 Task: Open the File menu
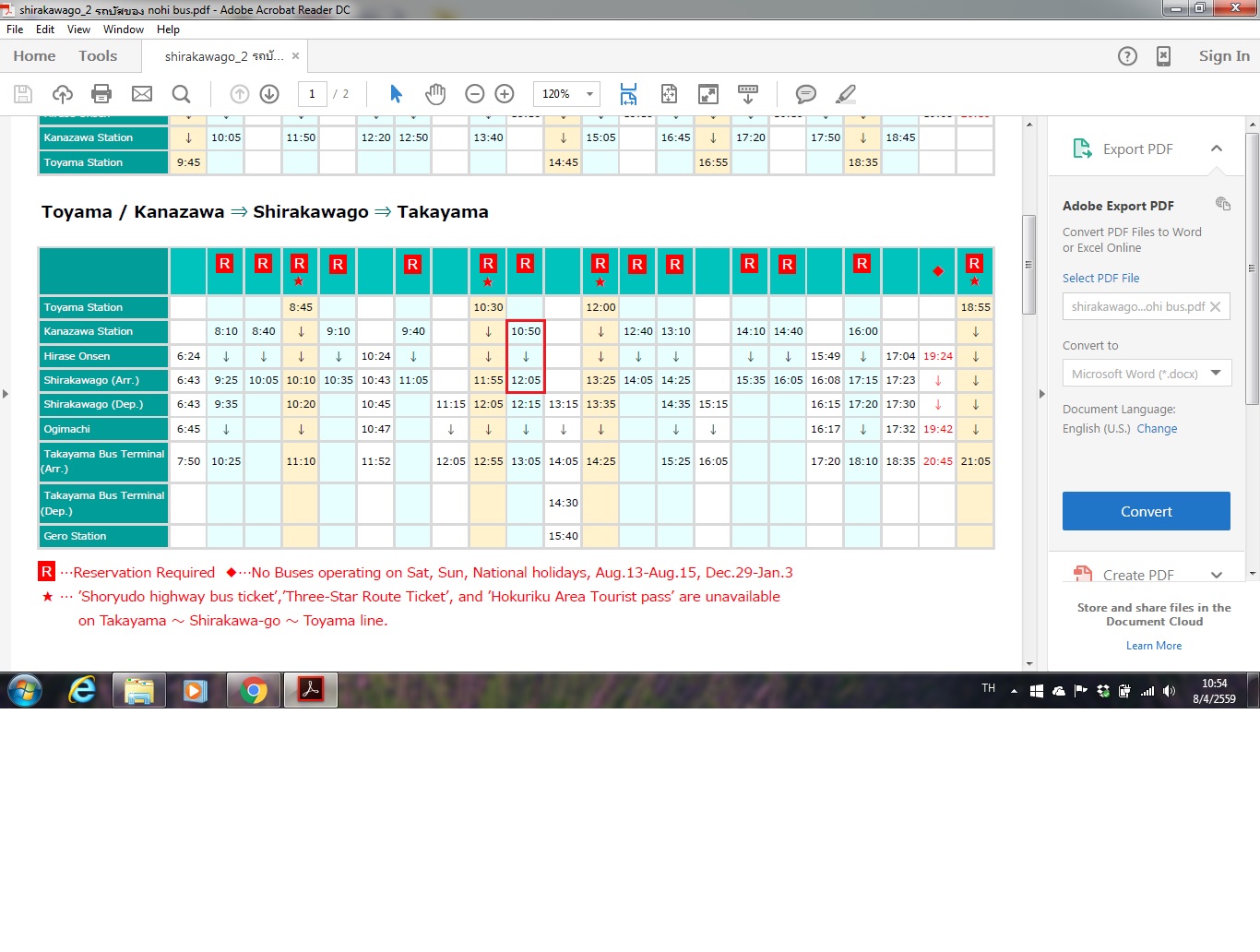pos(15,30)
